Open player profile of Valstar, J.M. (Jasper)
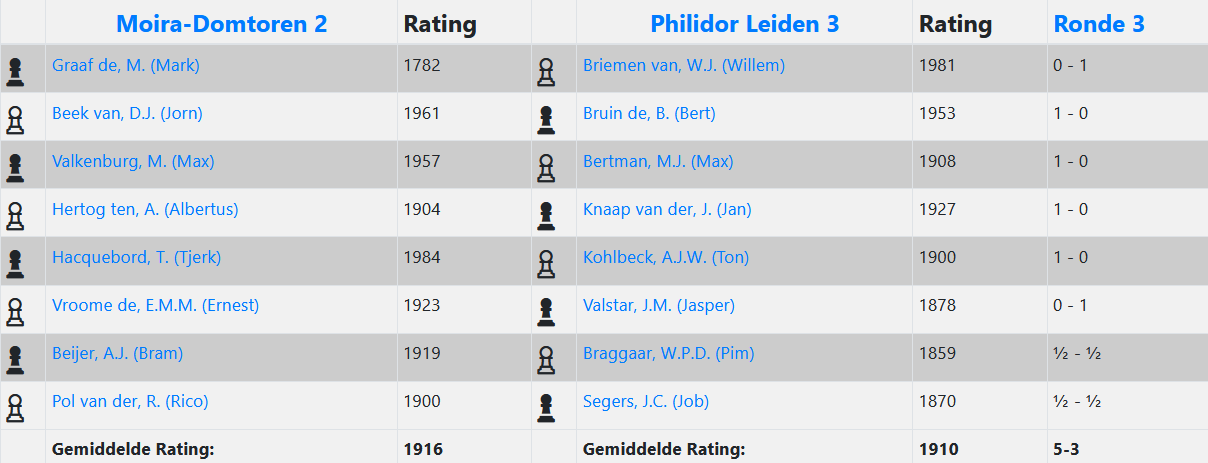The image size is (1208, 463). point(658,306)
